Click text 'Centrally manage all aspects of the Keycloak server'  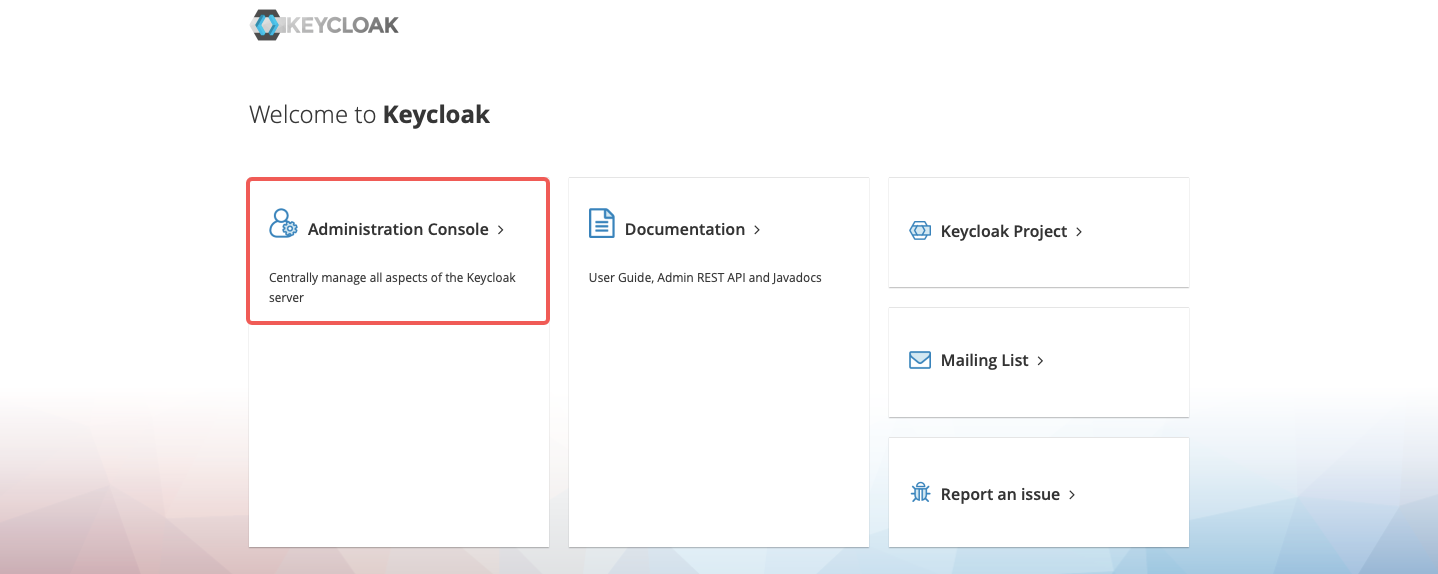(x=392, y=287)
